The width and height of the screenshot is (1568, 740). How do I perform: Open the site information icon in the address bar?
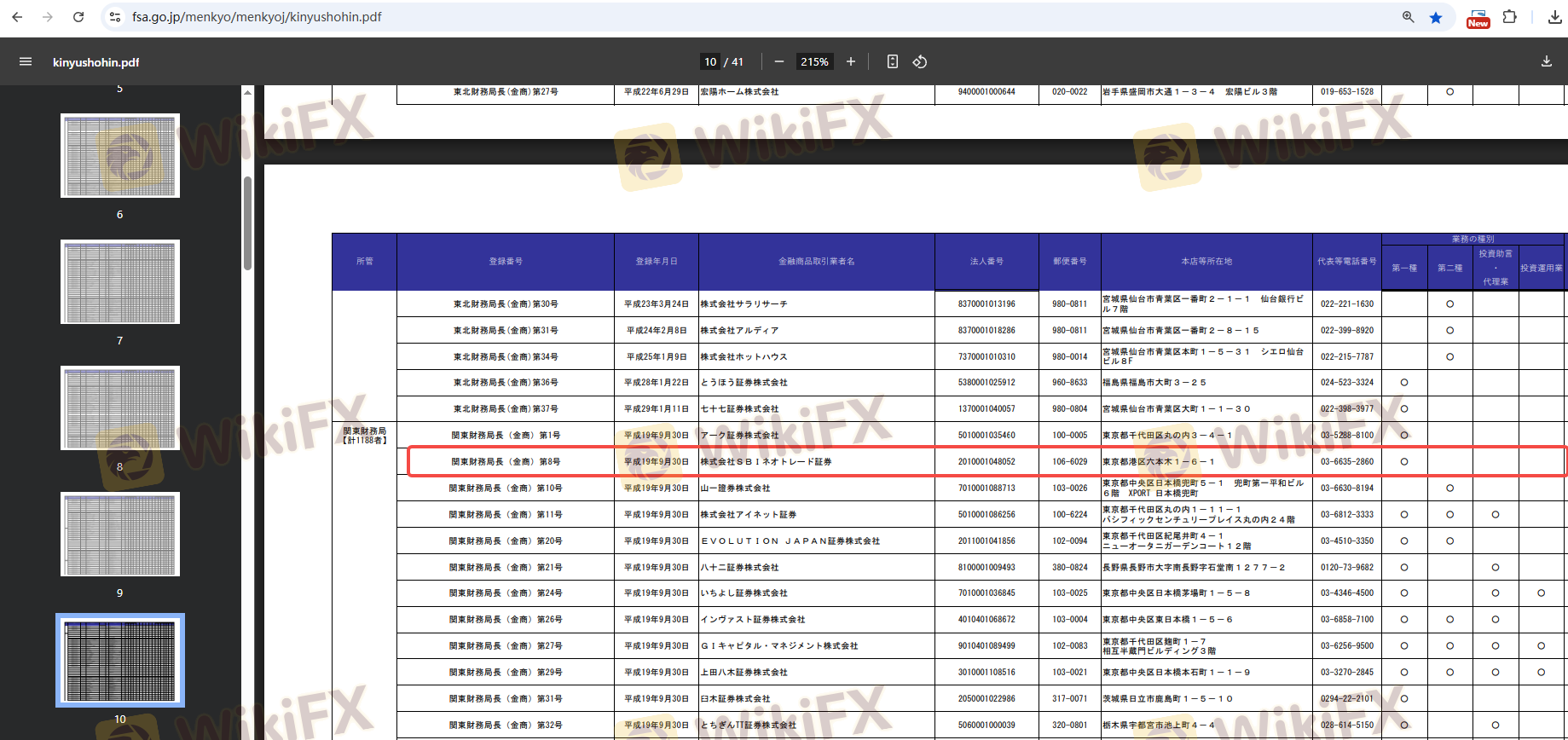pyautogui.click(x=116, y=17)
